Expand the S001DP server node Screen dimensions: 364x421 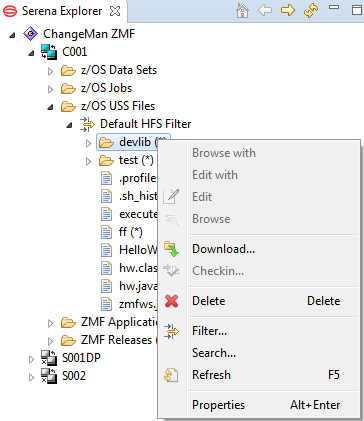click(x=31, y=359)
